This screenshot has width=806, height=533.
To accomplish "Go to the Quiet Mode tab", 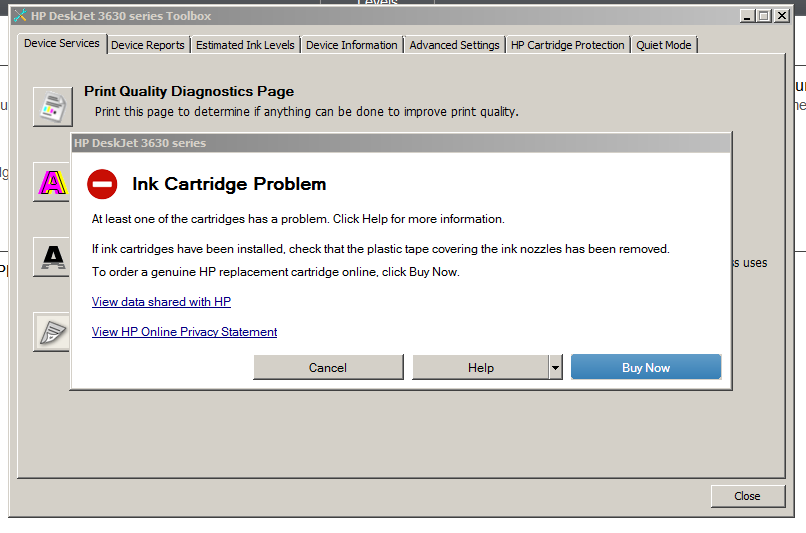I will (x=664, y=45).
